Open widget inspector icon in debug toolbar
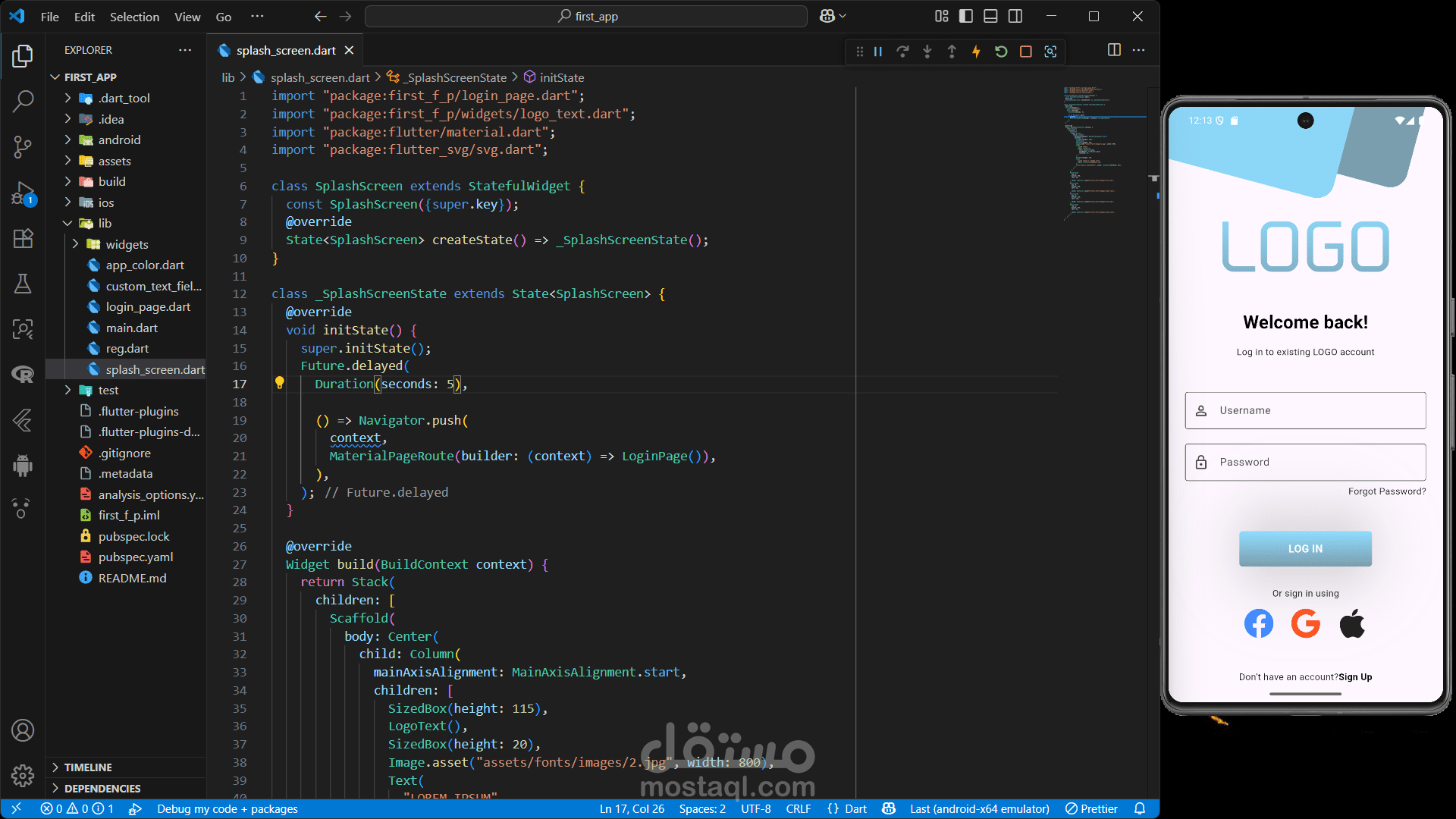Viewport: 1456px width, 819px height. [x=1050, y=52]
